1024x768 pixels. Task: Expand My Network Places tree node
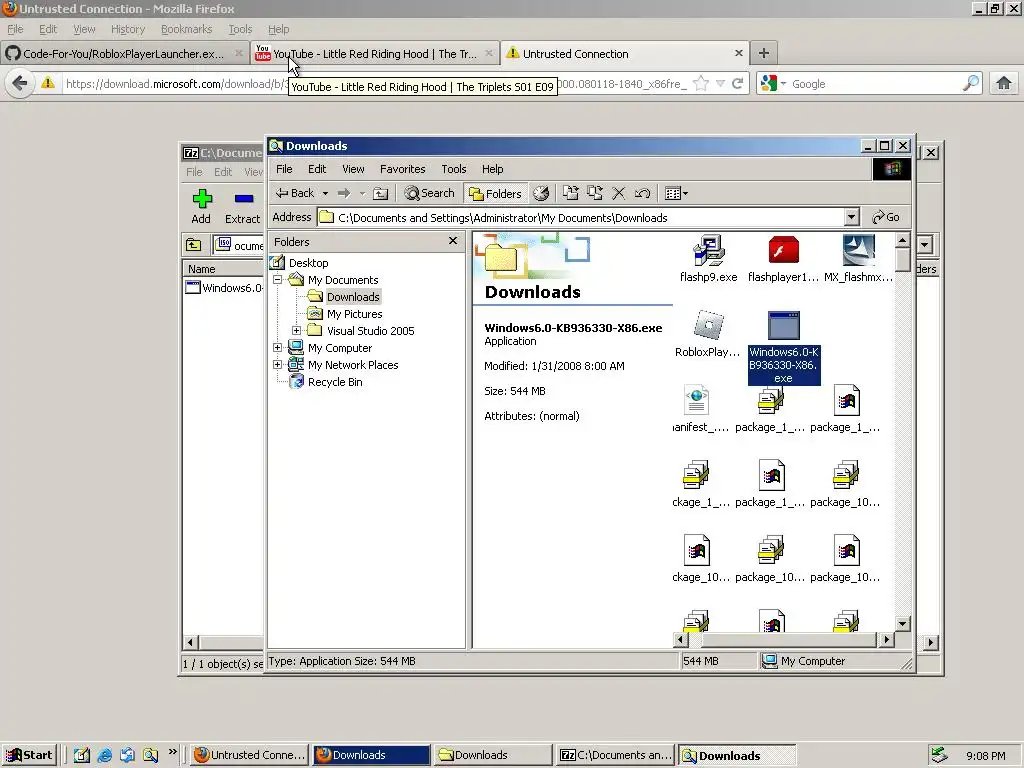pyautogui.click(x=278, y=364)
